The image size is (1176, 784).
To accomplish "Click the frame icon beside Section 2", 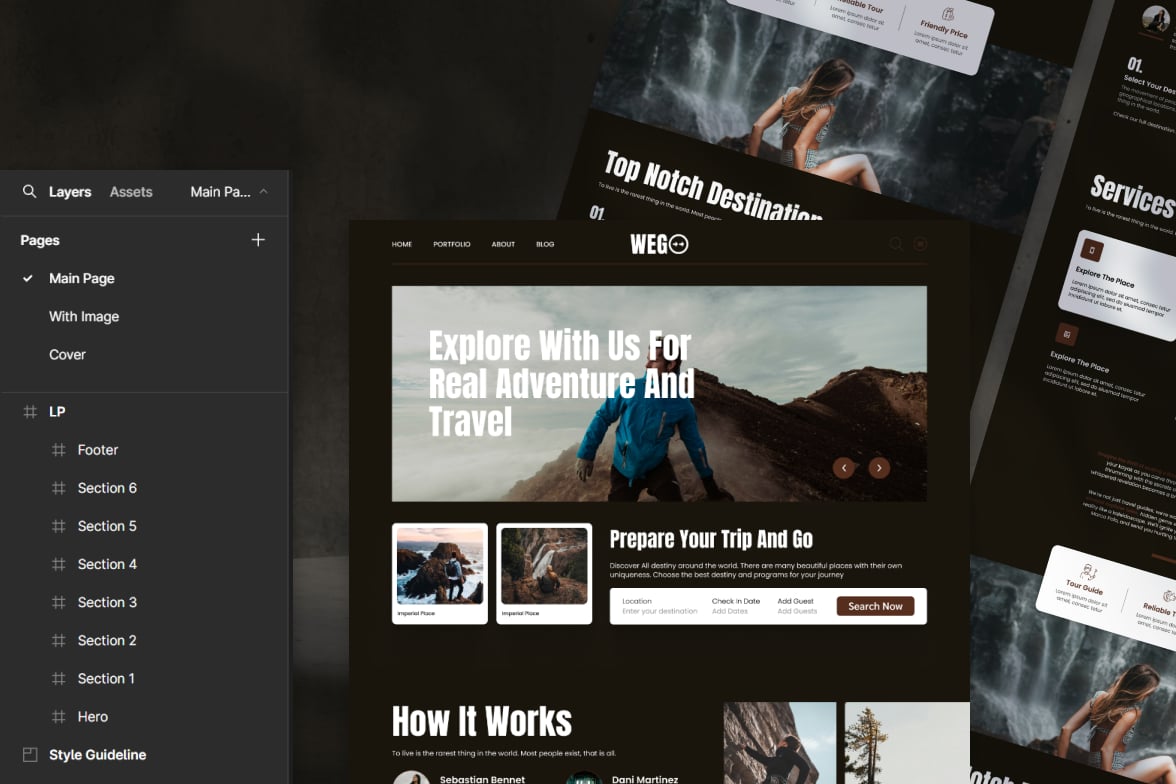I will point(58,641).
